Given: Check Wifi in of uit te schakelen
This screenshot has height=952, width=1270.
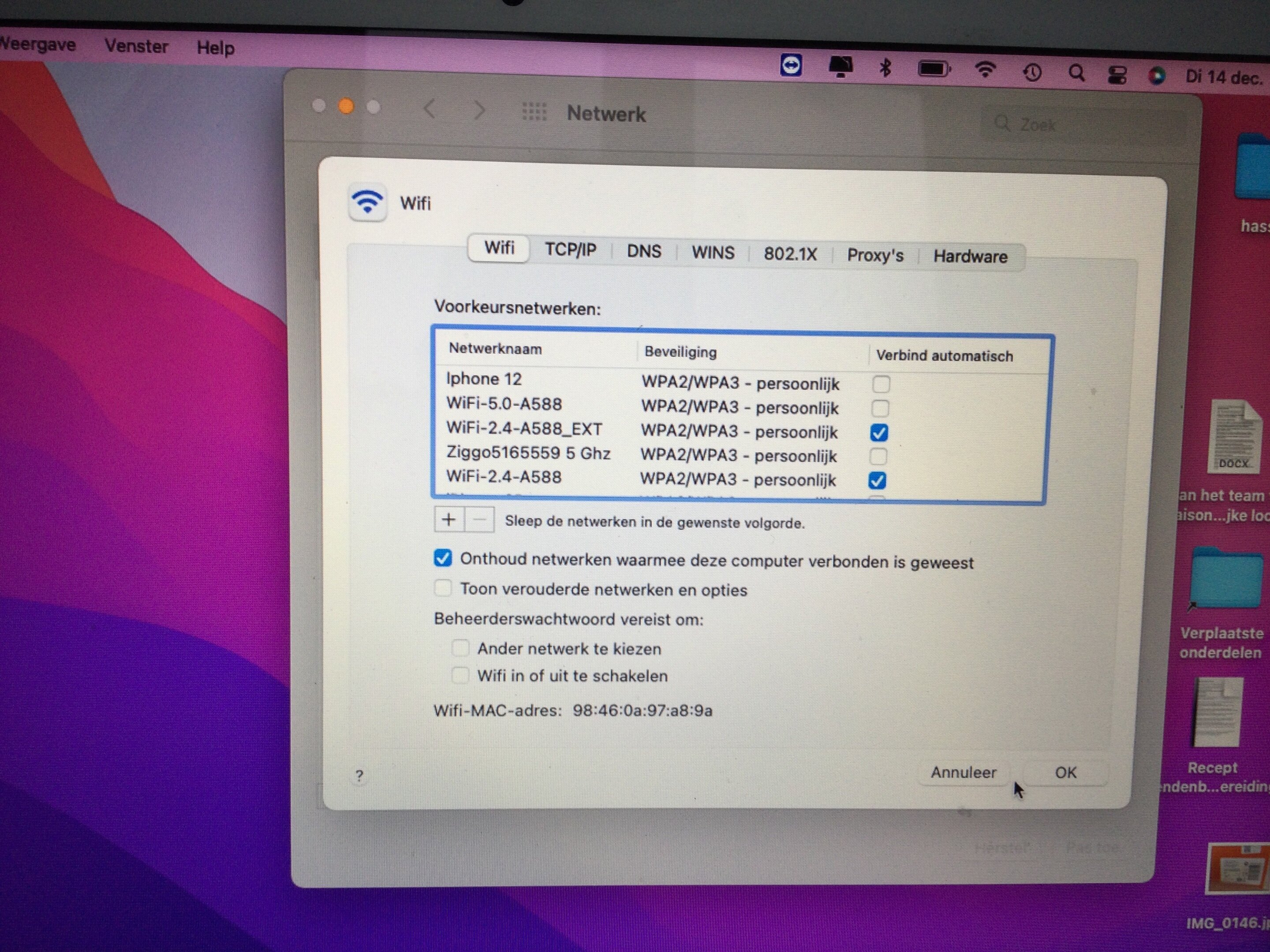Looking at the screenshot, I should [459, 674].
